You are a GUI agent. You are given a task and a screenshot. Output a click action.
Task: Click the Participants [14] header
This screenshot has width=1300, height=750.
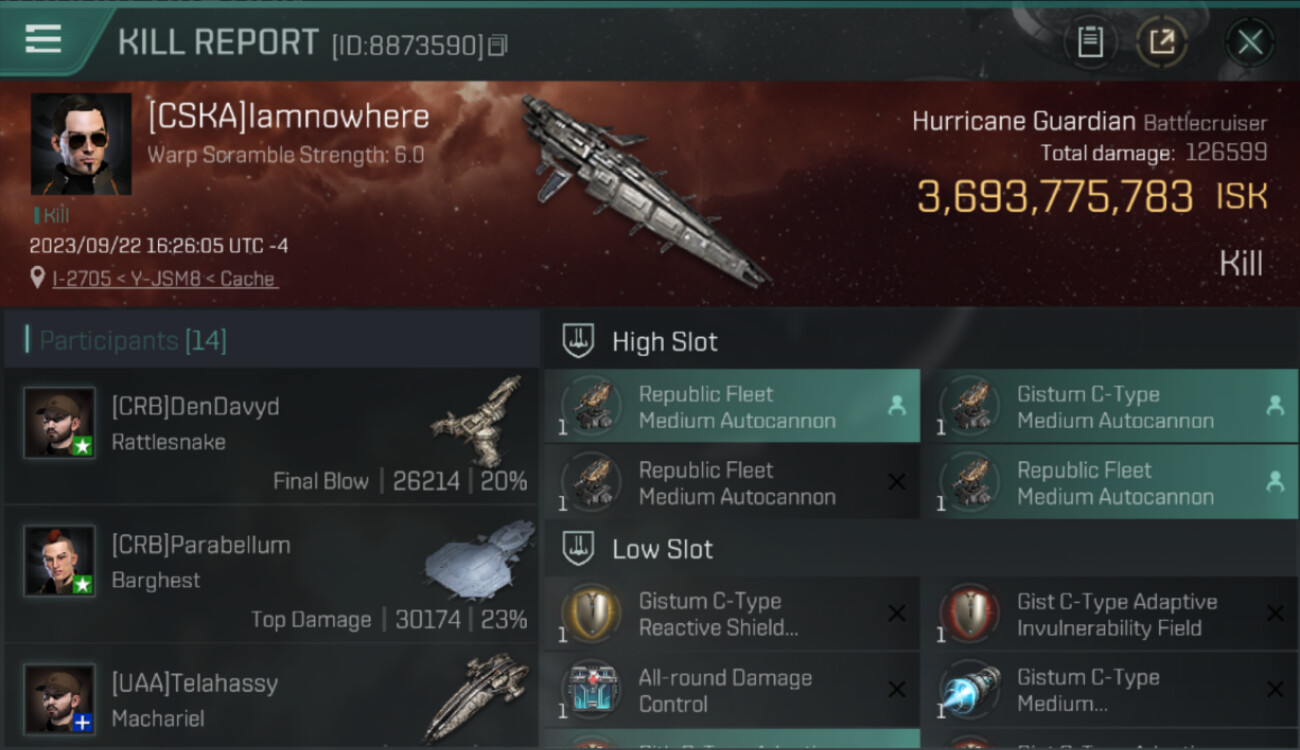133,341
